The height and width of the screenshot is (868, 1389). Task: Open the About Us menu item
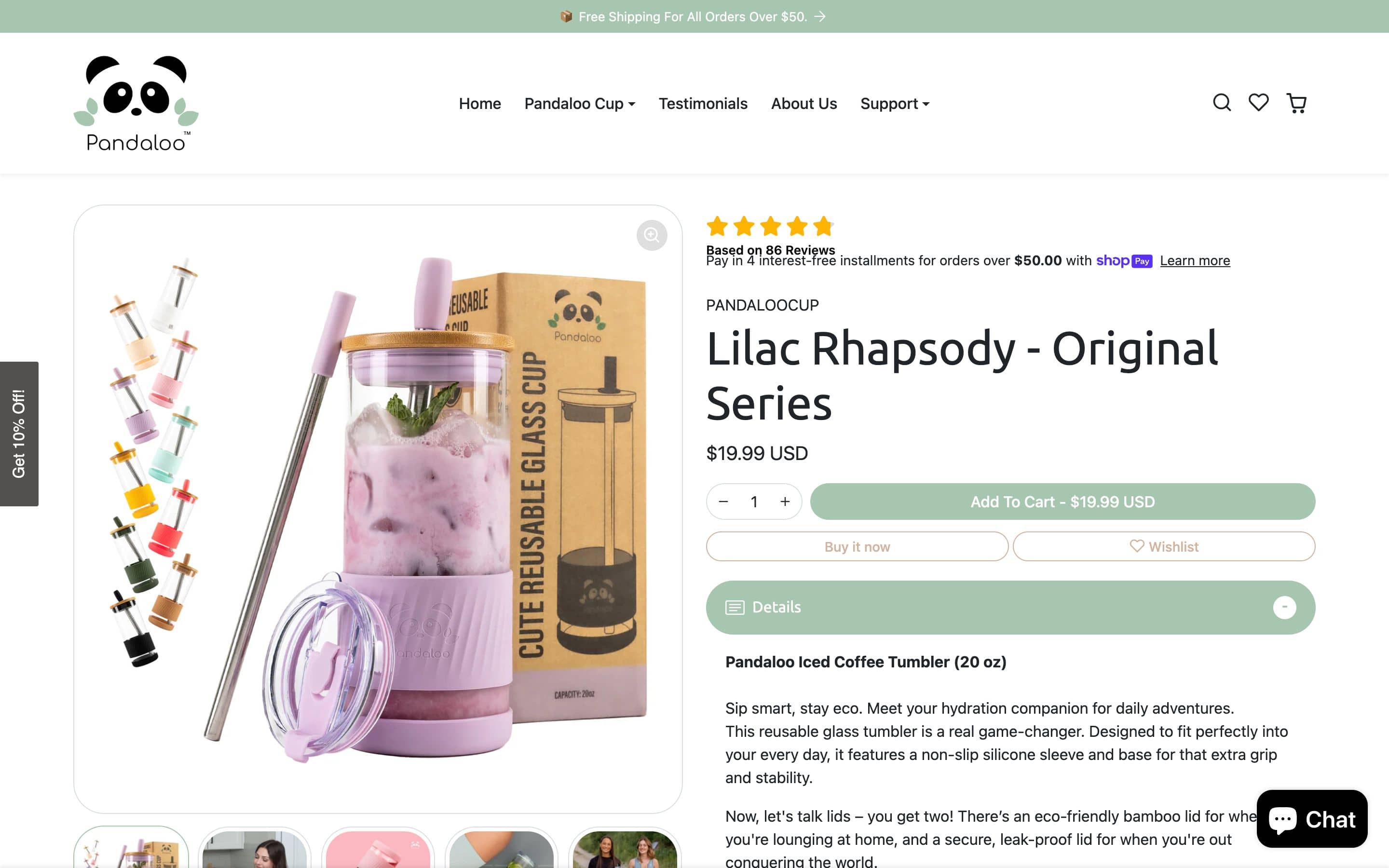[803, 103]
